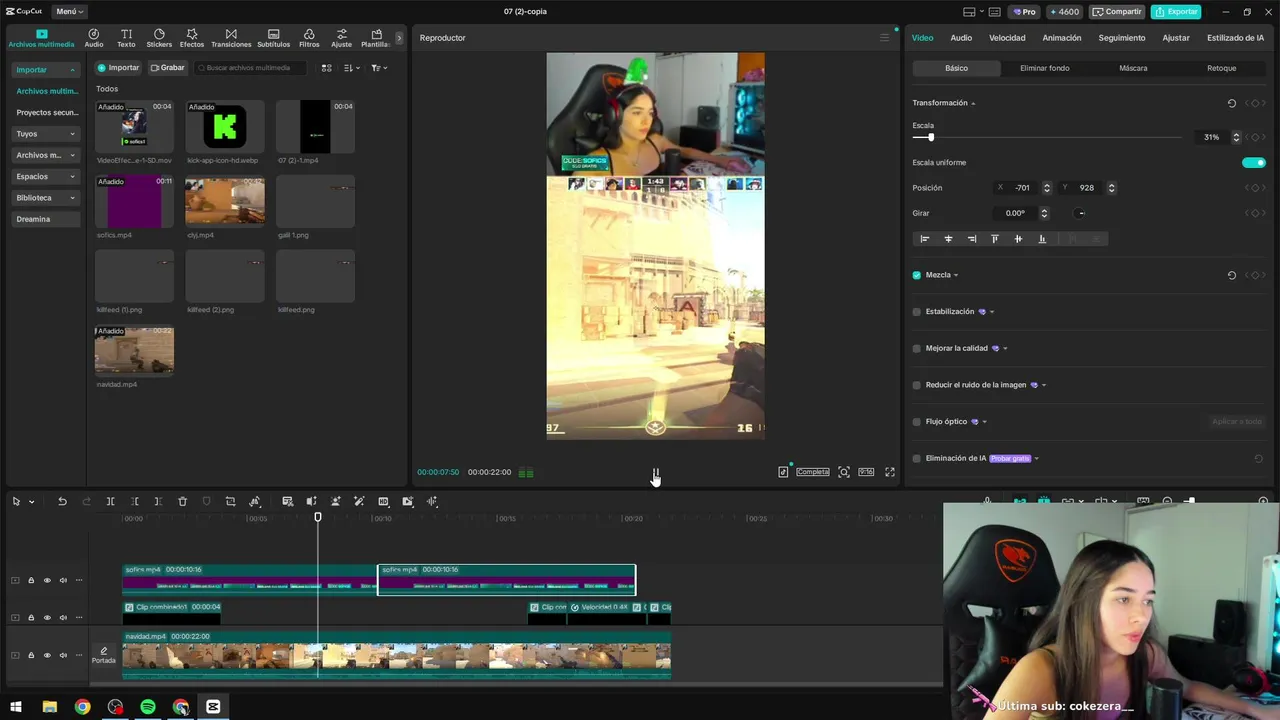Viewport: 1280px width, 720px height.
Task: Click the Girar rotation dial
Action: pyautogui.click(x=1081, y=213)
